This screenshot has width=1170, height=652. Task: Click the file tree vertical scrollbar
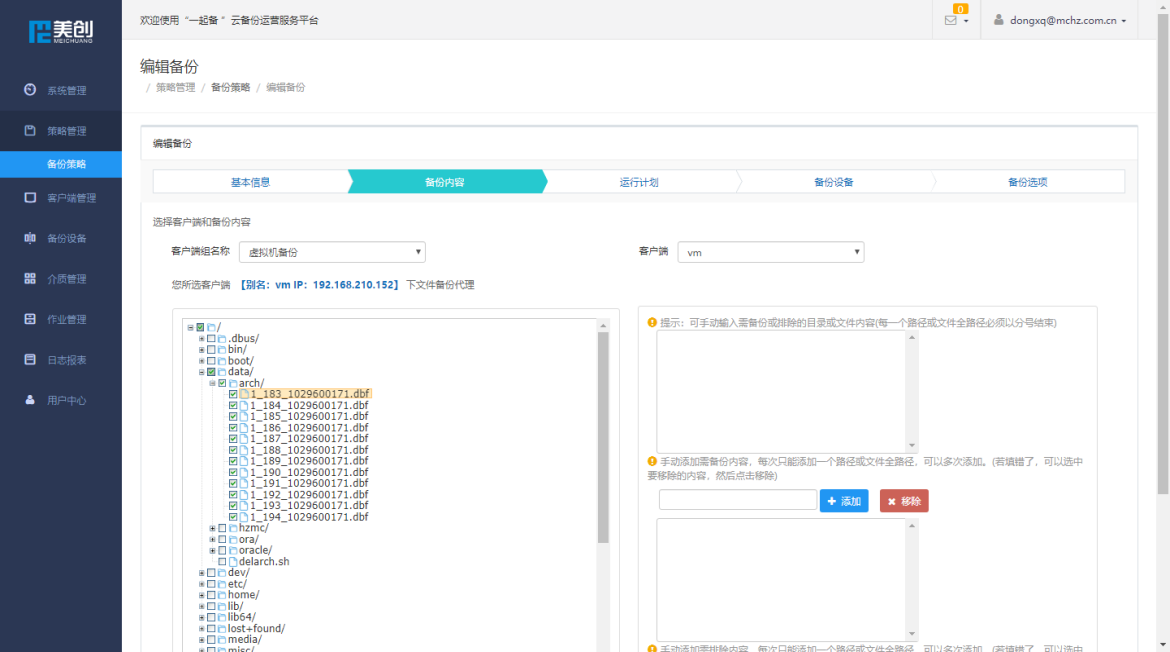pyautogui.click(x=603, y=438)
